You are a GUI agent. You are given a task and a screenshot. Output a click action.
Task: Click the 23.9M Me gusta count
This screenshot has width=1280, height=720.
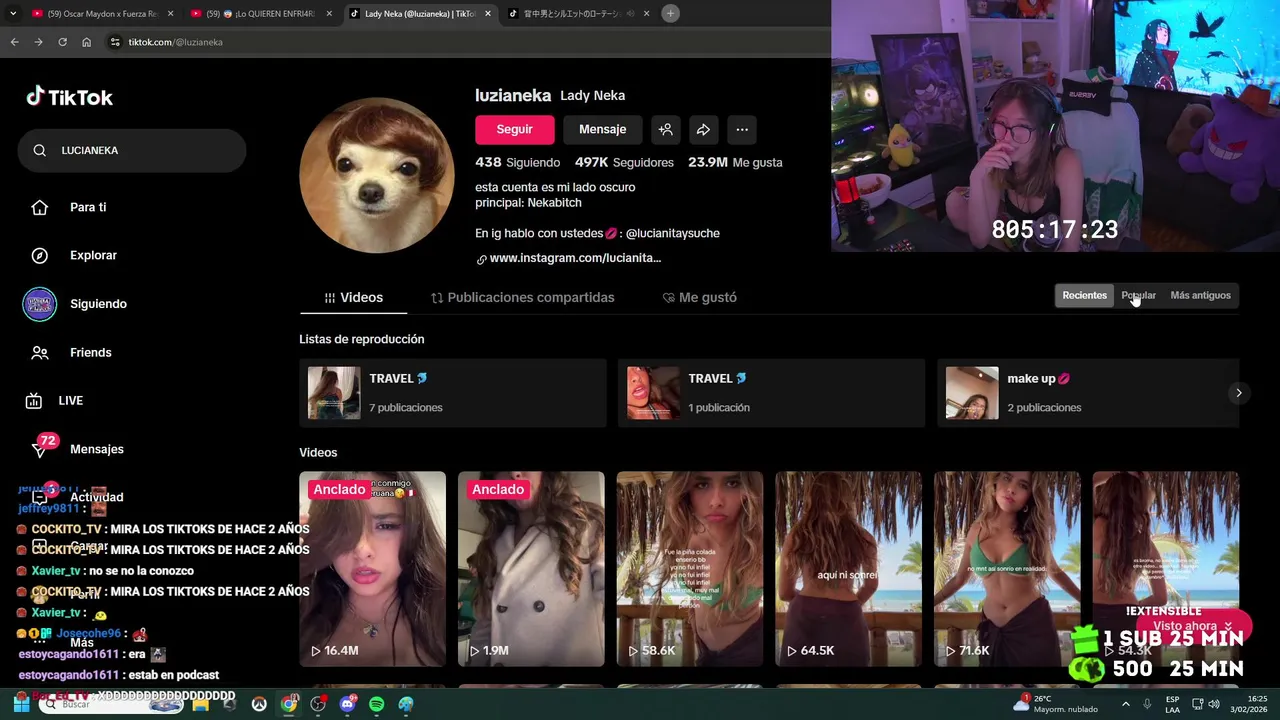(x=735, y=162)
